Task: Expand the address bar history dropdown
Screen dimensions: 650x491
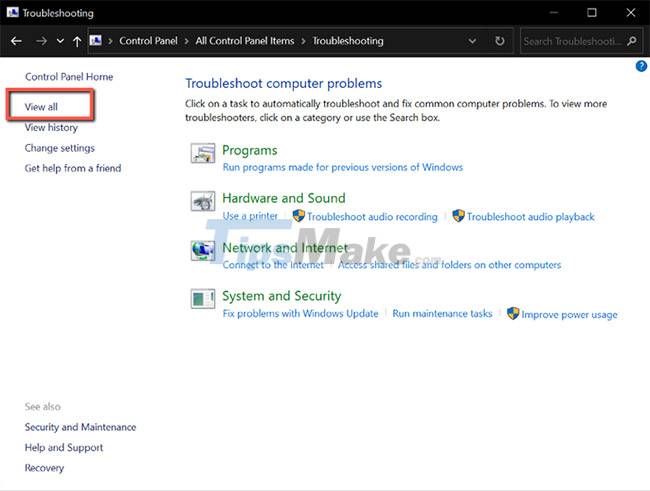Action: (472, 41)
